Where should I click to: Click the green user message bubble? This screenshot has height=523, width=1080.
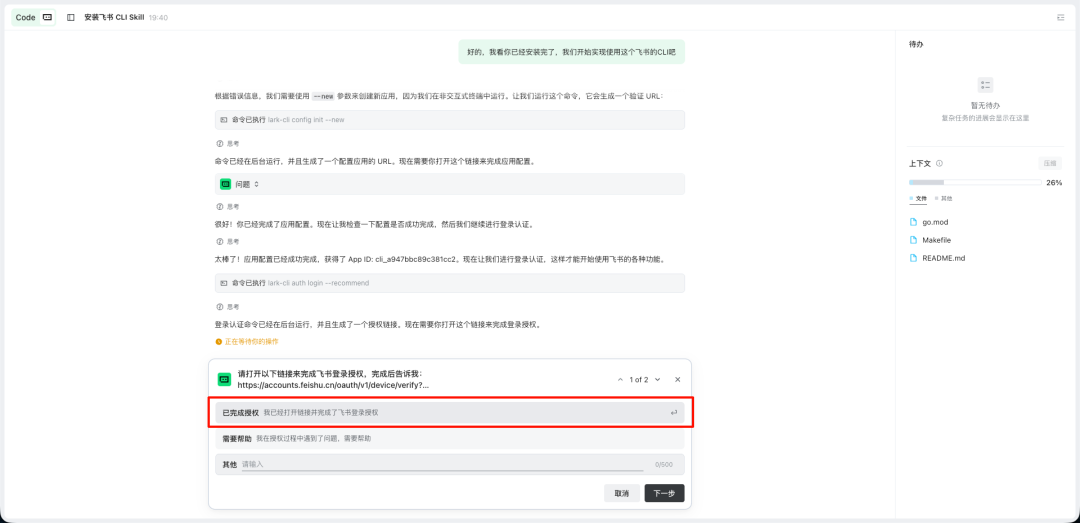click(x=572, y=52)
